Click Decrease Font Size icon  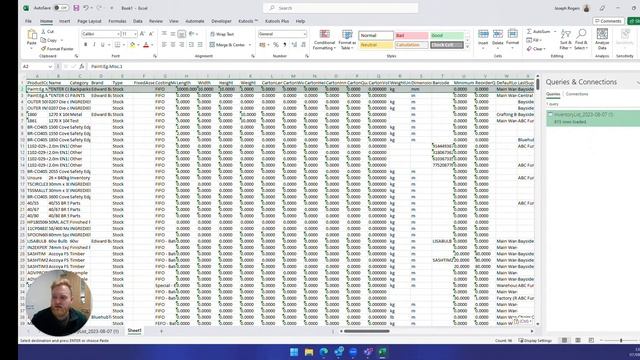click(x=151, y=34)
